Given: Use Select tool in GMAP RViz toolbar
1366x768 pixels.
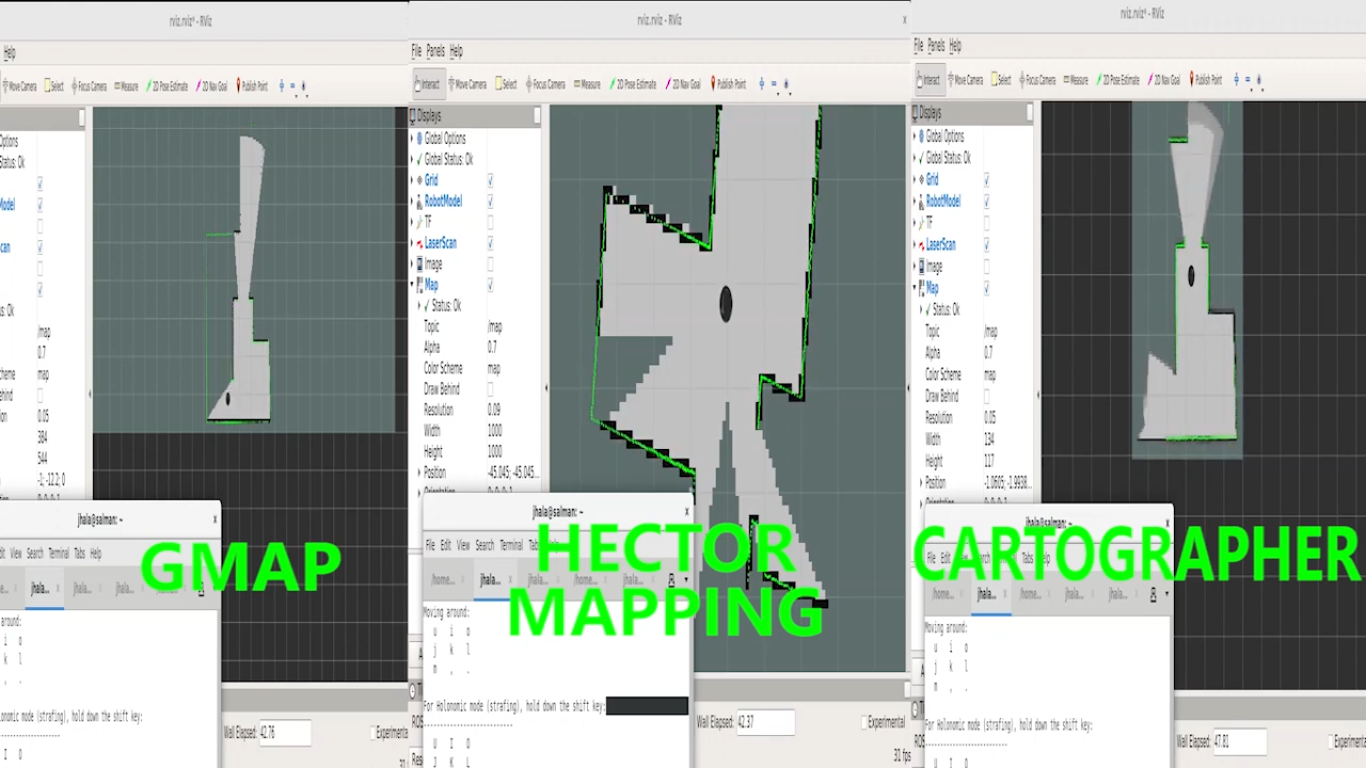Looking at the screenshot, I should 52,87.
